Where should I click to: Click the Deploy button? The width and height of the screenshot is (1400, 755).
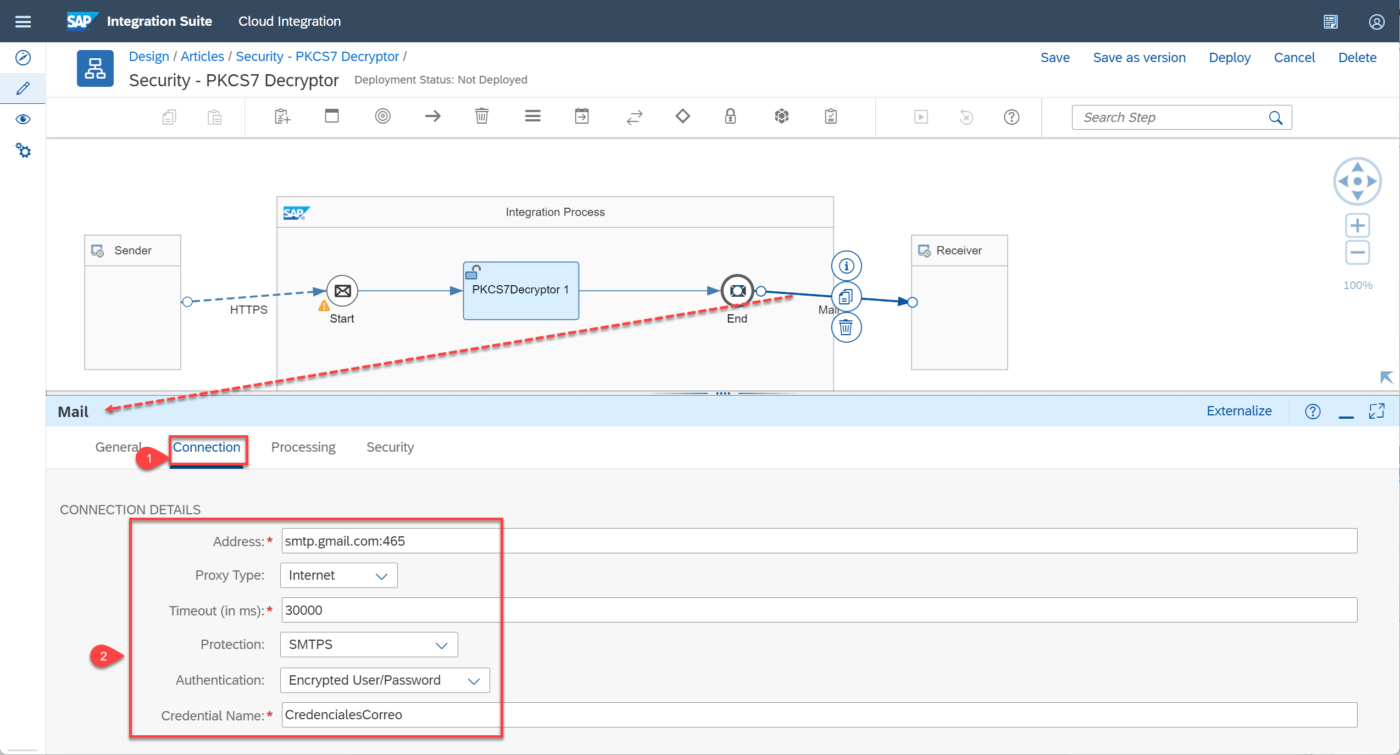click(x=1230, y=58)
